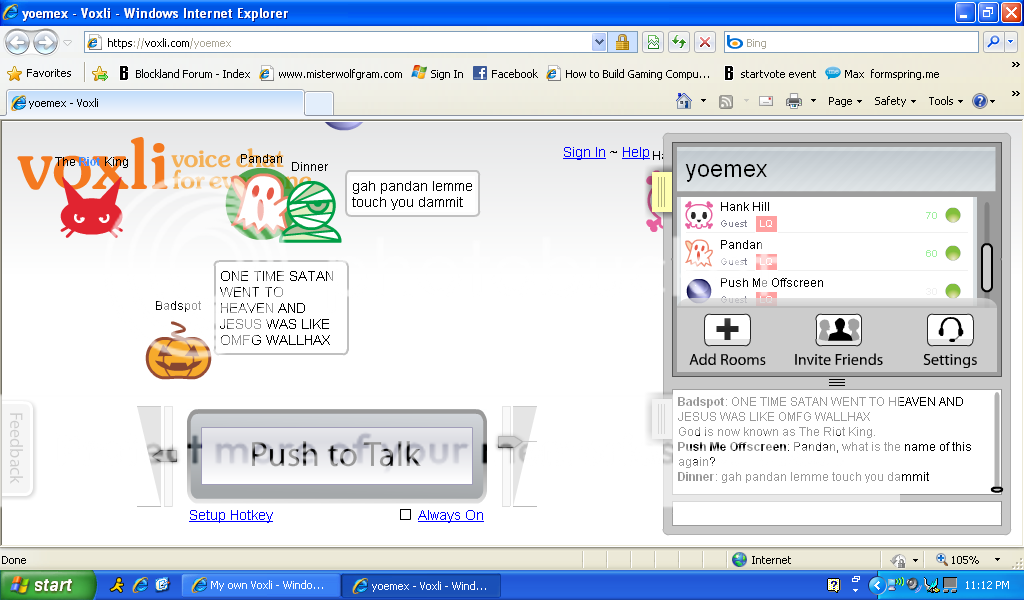Refresh the page with the green arrows icon

click(x=679, y=42)
